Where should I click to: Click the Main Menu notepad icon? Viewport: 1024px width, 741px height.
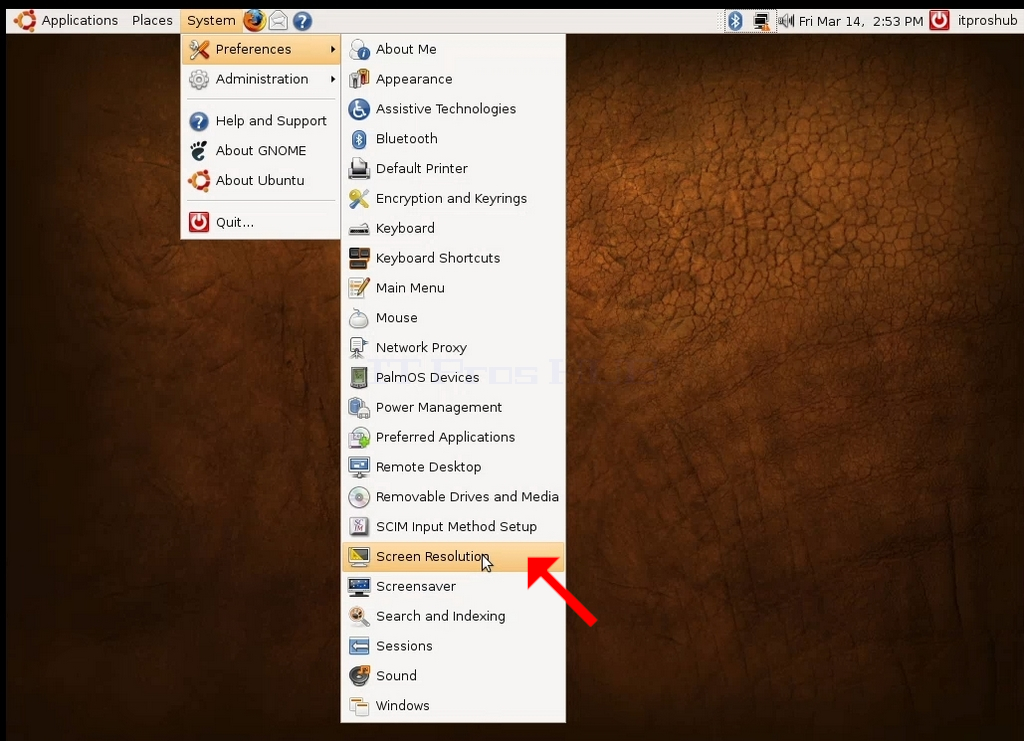coord(359,288)
